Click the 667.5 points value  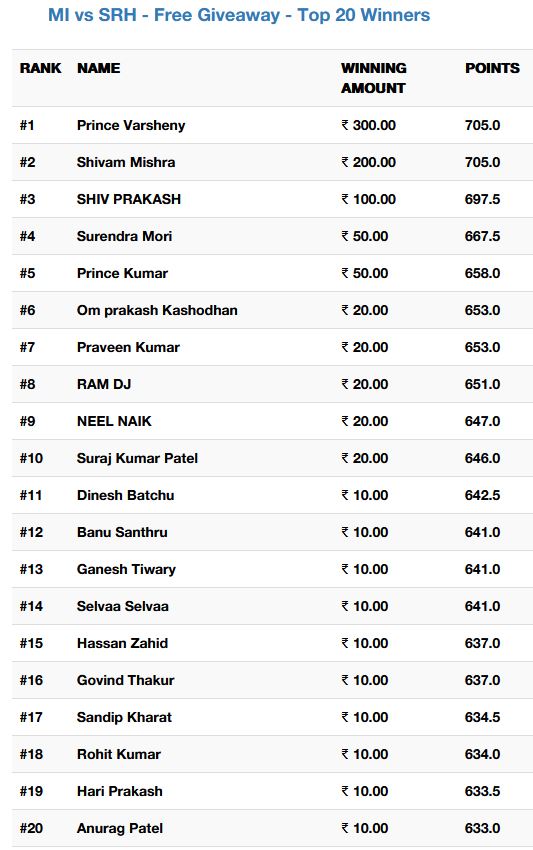click(482, 236)
